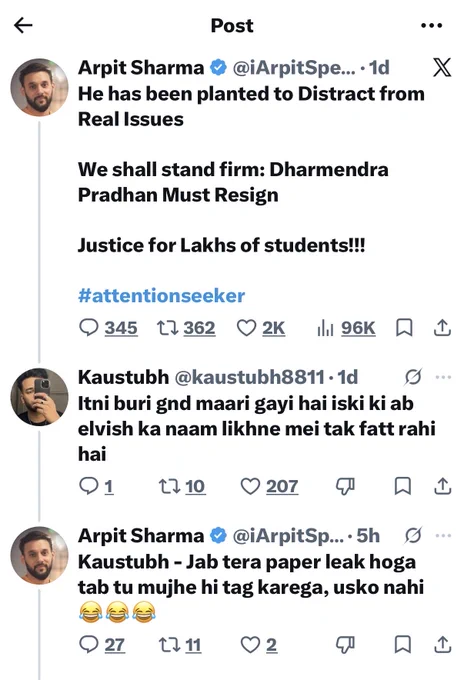Image resolution: width=464 pixels, height=680 pixels.
Task: Bookmark Arpit Sharma's main post
Action: click(404, 328)
